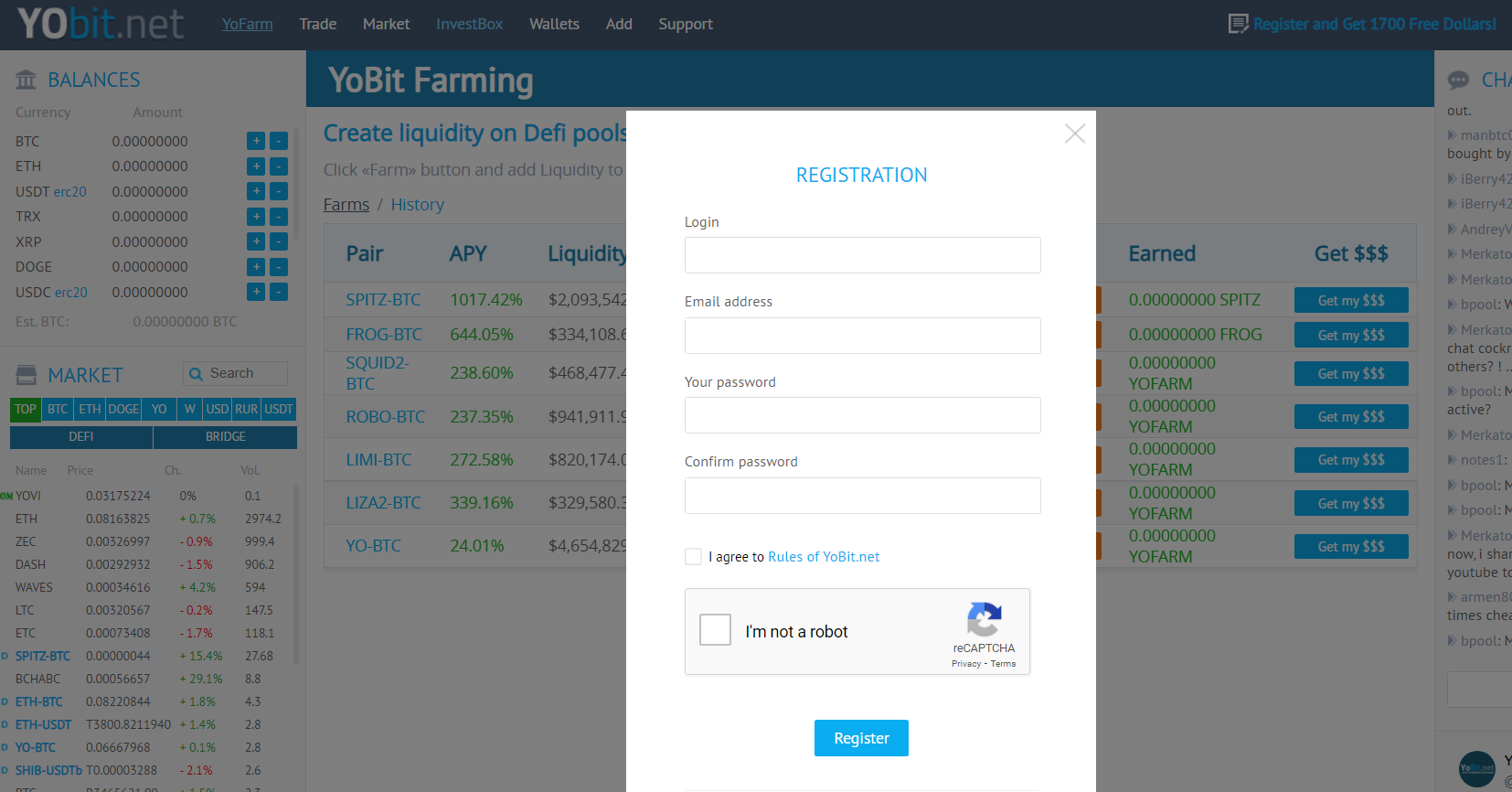Viewport: 1512px width, 792px height.
Task: Click the registration form icon in header
Action: [x=1238, y=24]
